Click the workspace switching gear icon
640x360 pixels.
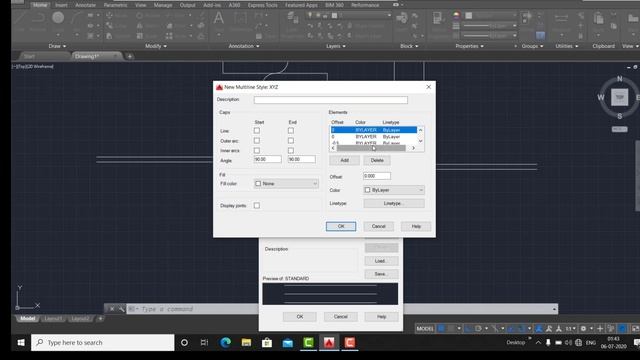click(583, 328)
